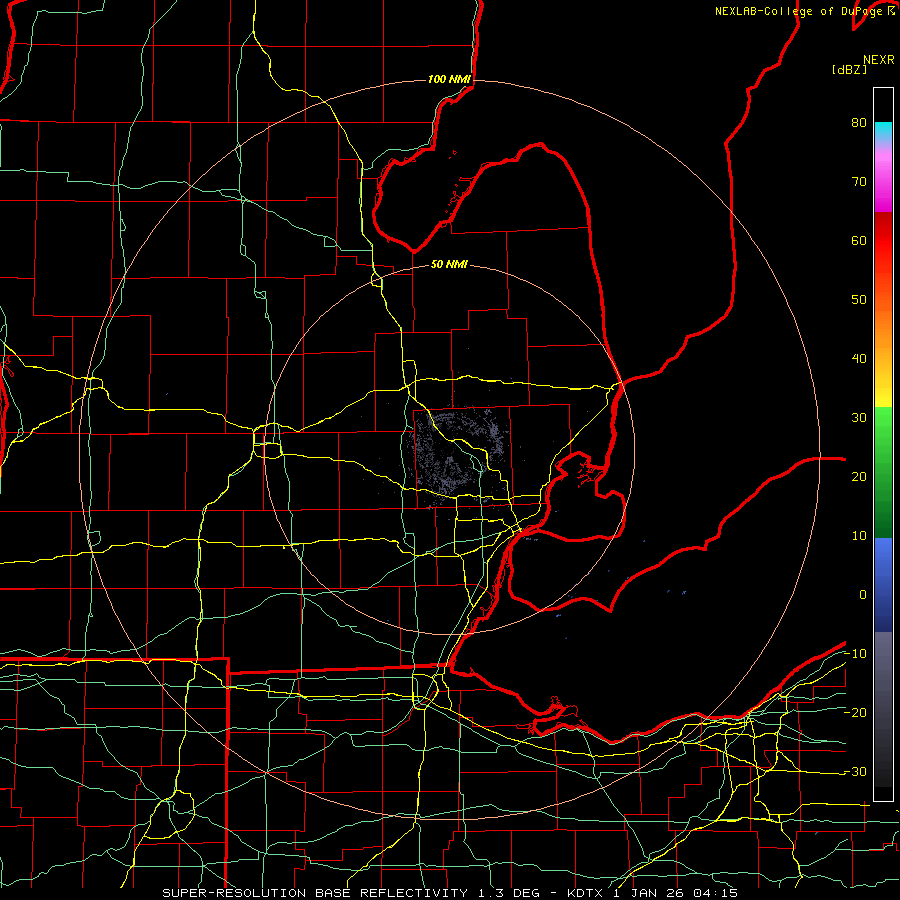Click the 100 NMI range ring label
Image resolution: width=900 pixels, height=900 pixels.
point(449,79)
